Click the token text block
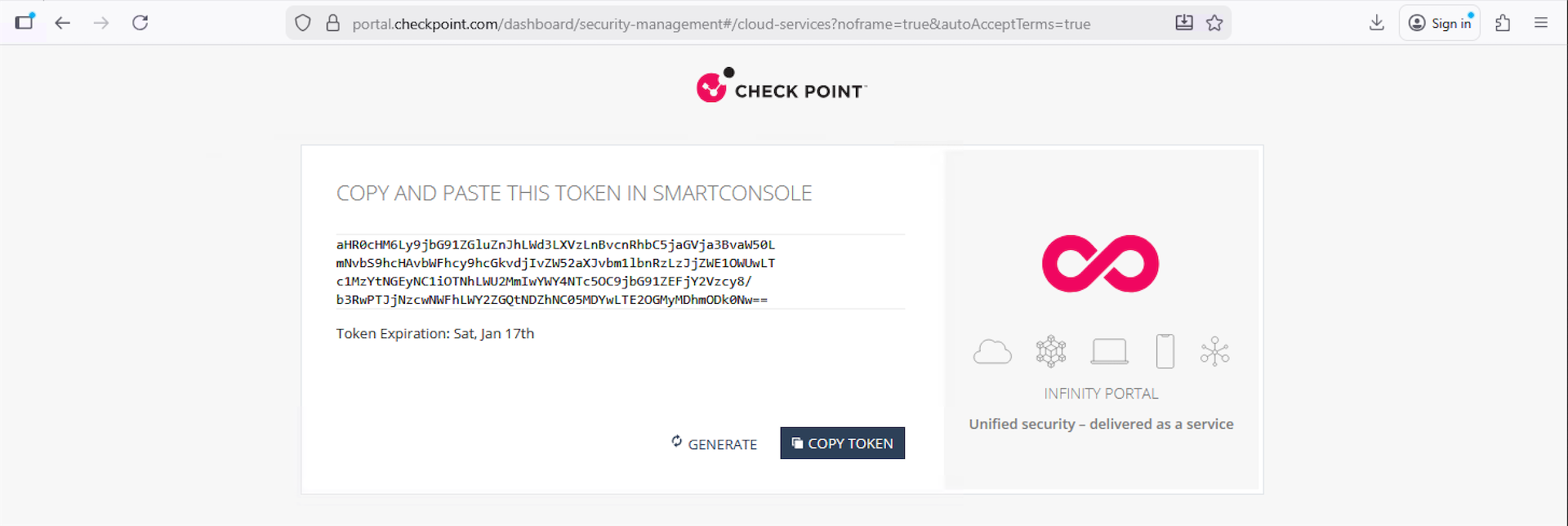 [555, 272]
